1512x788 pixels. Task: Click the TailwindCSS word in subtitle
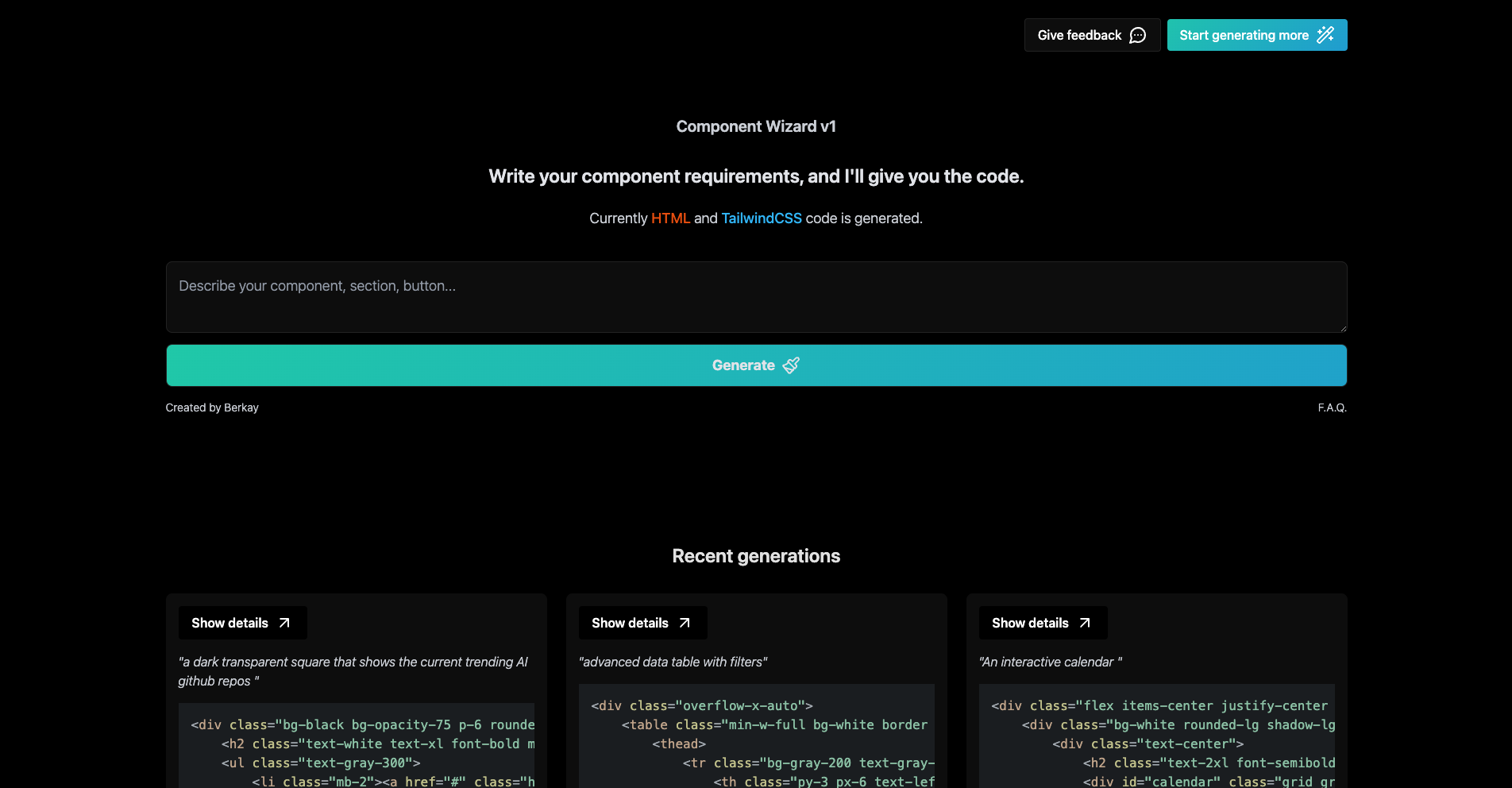click(x=762, y=218)
